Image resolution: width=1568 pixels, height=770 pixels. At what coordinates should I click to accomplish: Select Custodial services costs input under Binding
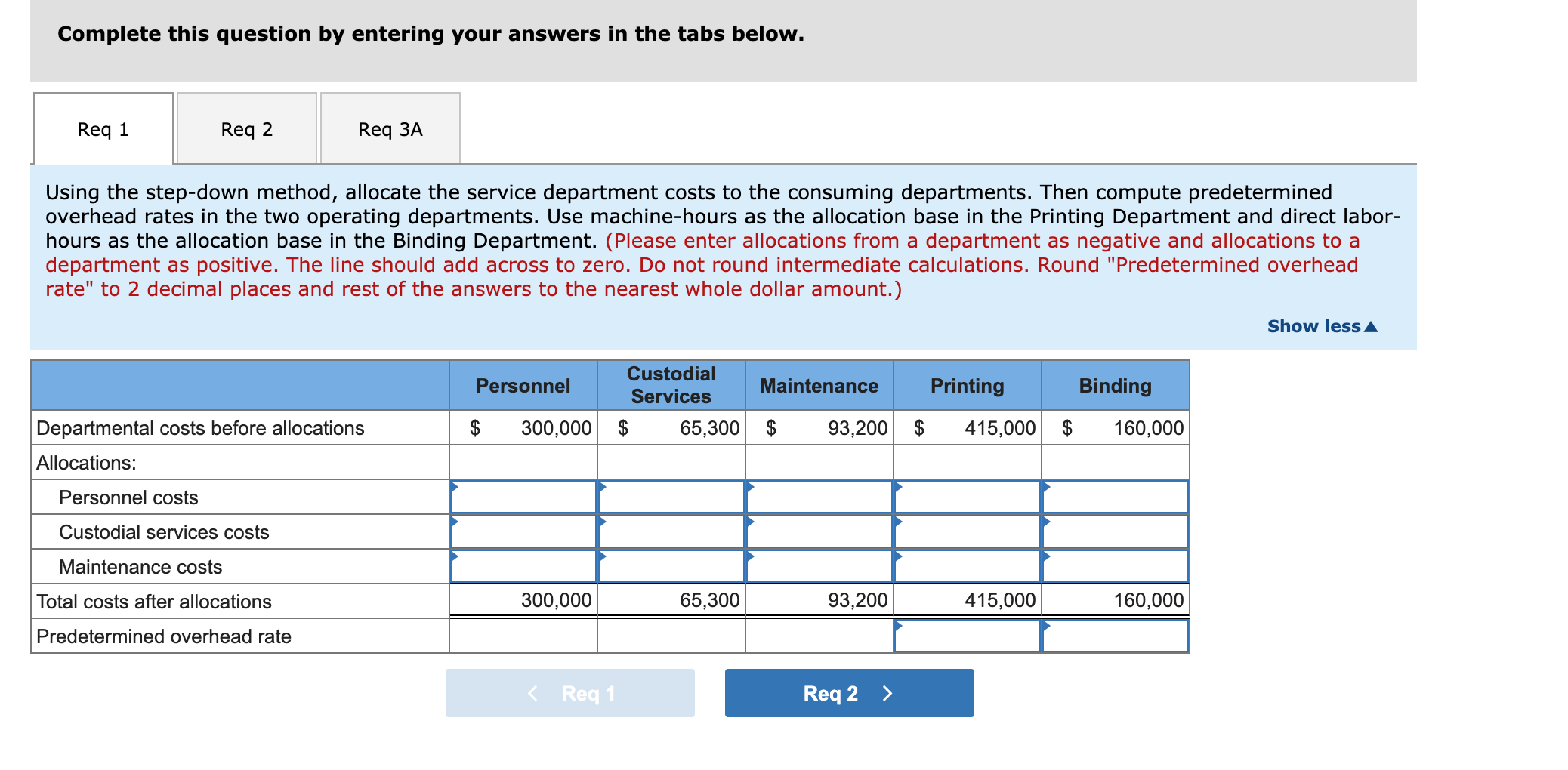pos(1116,531)
